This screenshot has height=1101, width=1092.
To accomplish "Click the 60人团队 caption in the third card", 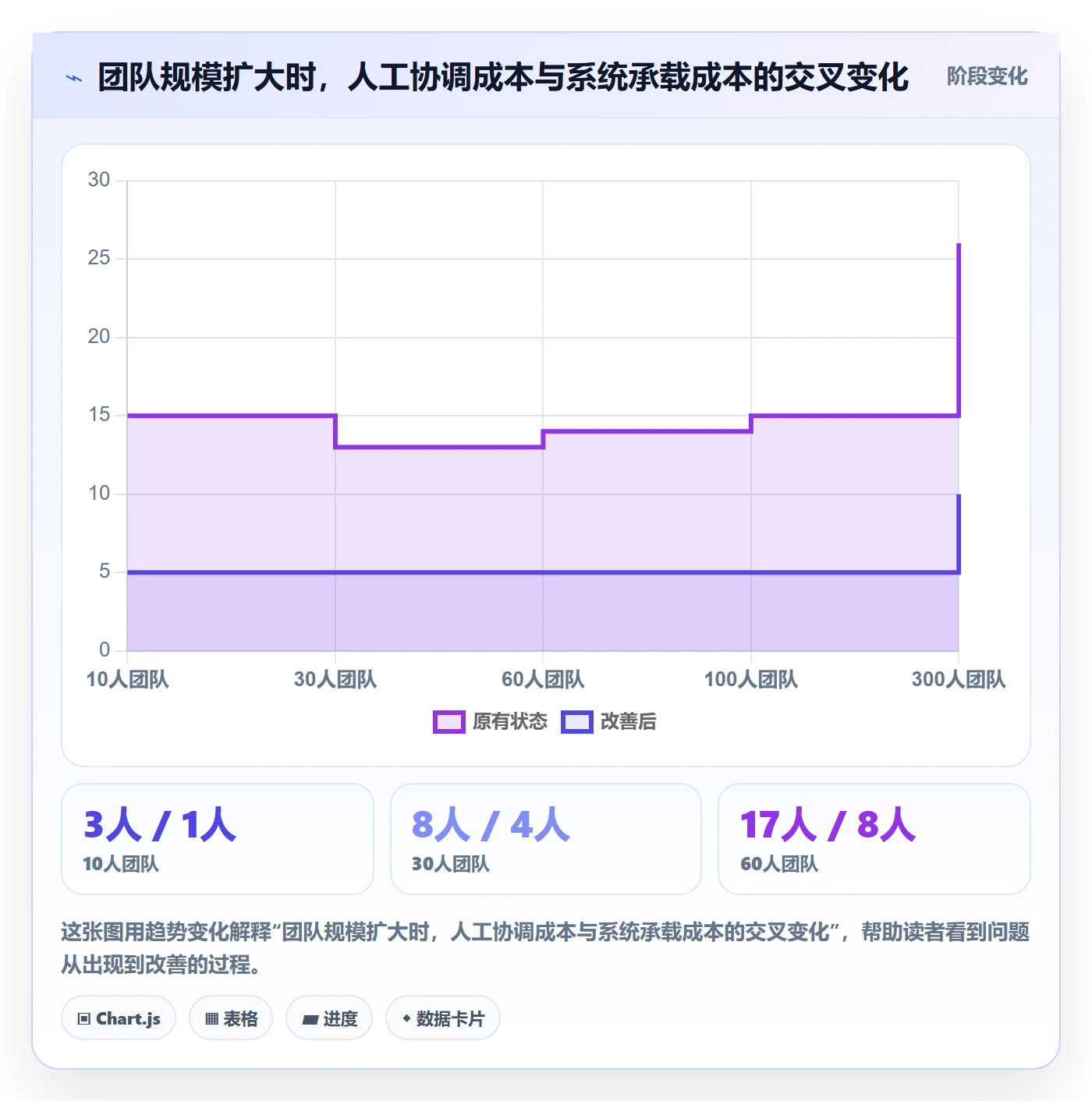I will coord(779,864).
